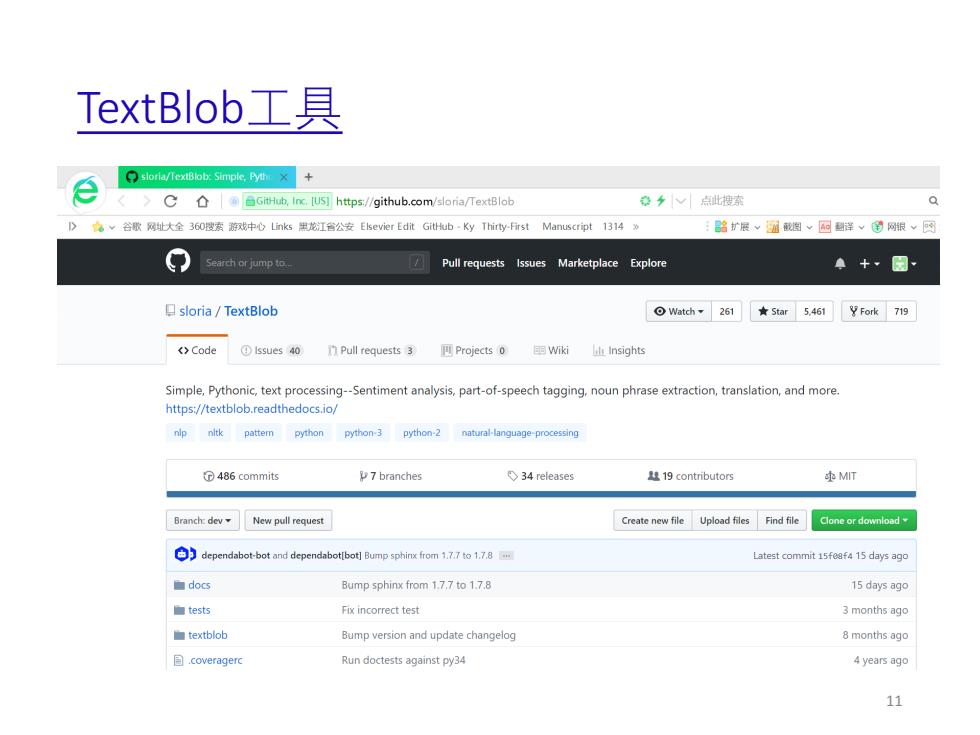Click the favorites star icon in bookmarks bar
This screenshot has width=980, height=735.
point(98,226)
